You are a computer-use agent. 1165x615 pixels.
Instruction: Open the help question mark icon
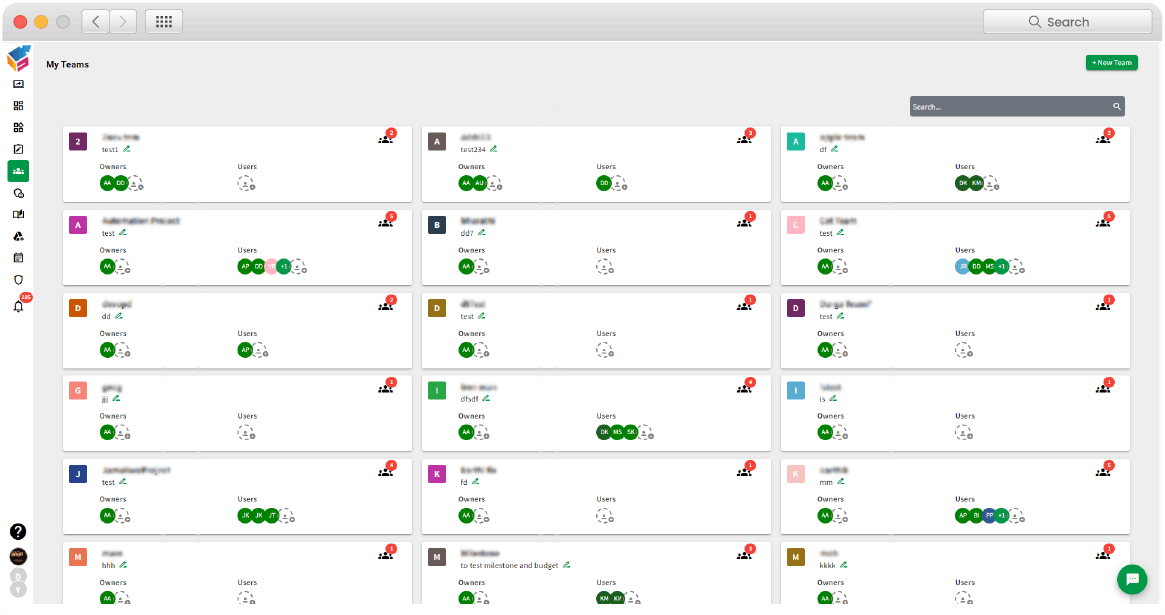coord(18,533)
